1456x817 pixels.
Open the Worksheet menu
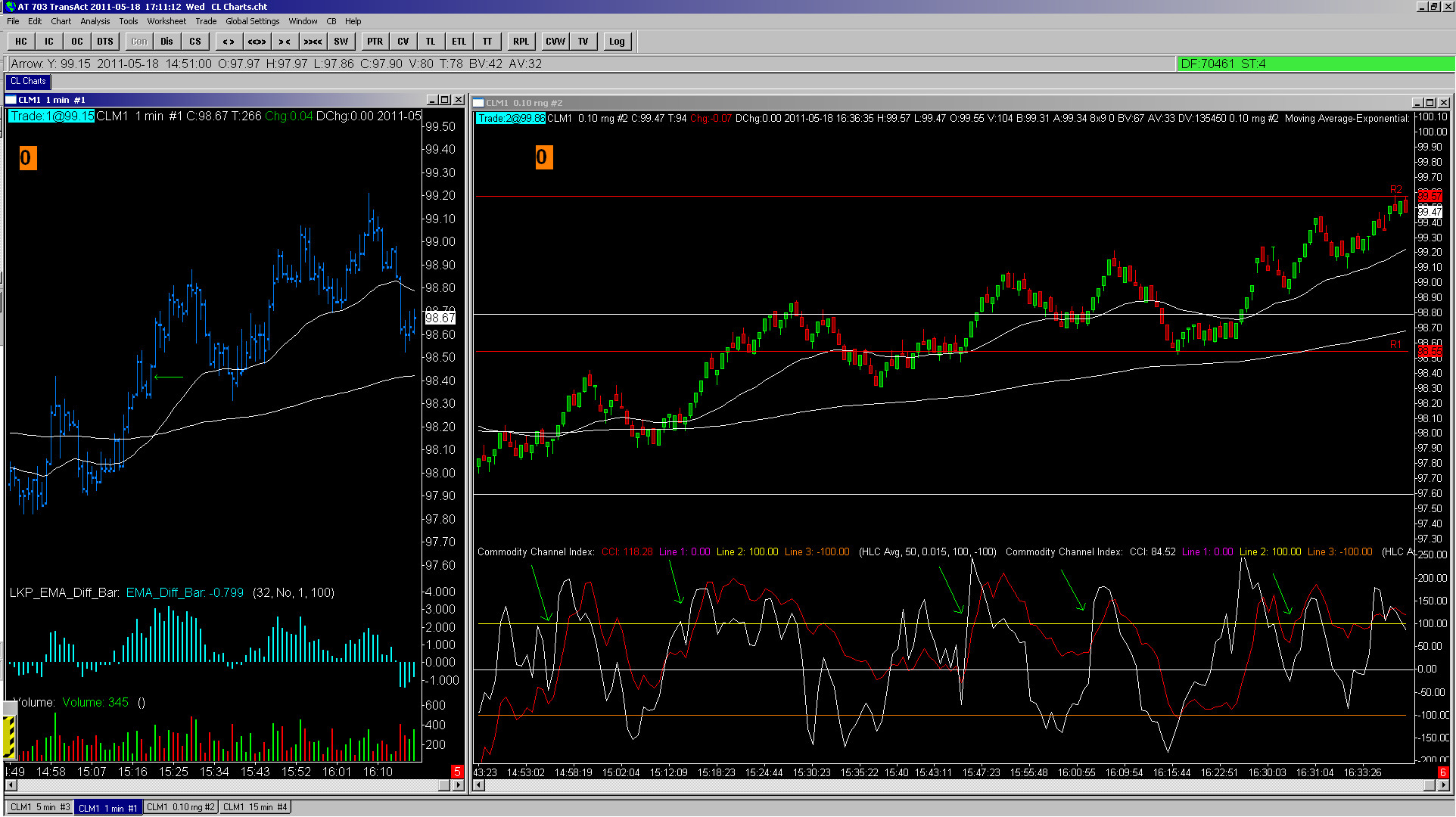(166, 21)
